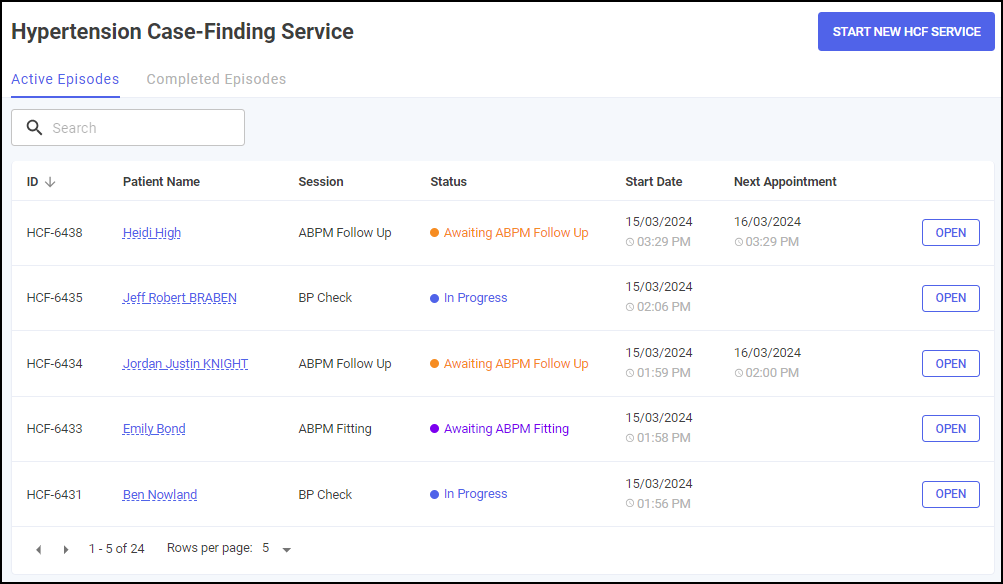
Task: Click In Progress status for HCF-6431
Action: point(475,494)
